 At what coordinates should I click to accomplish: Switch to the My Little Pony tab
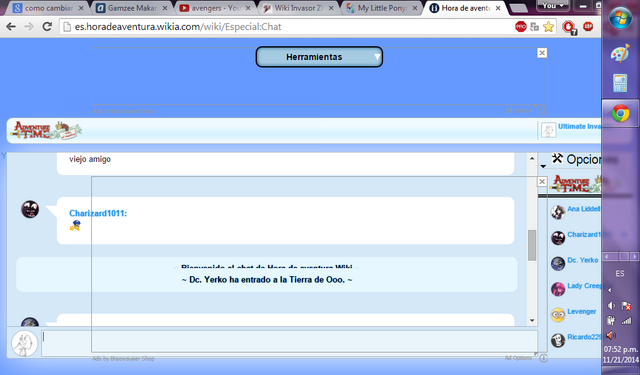pos(382,8)
